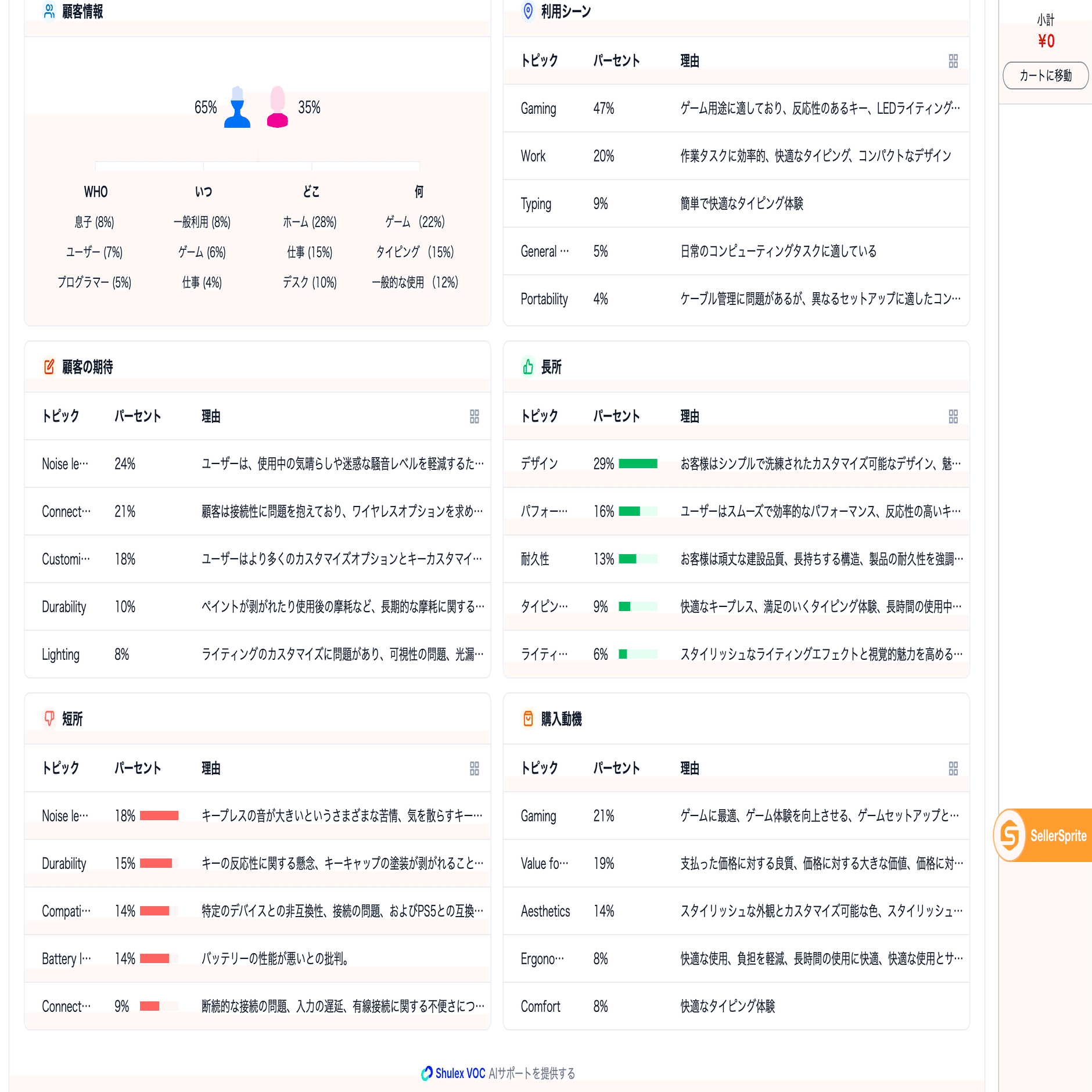Image resolution: width=1092 pixels, height=1092 pixels.
Task: Click the grid view icon in 利用シーン table header
Action: (953, 61)
